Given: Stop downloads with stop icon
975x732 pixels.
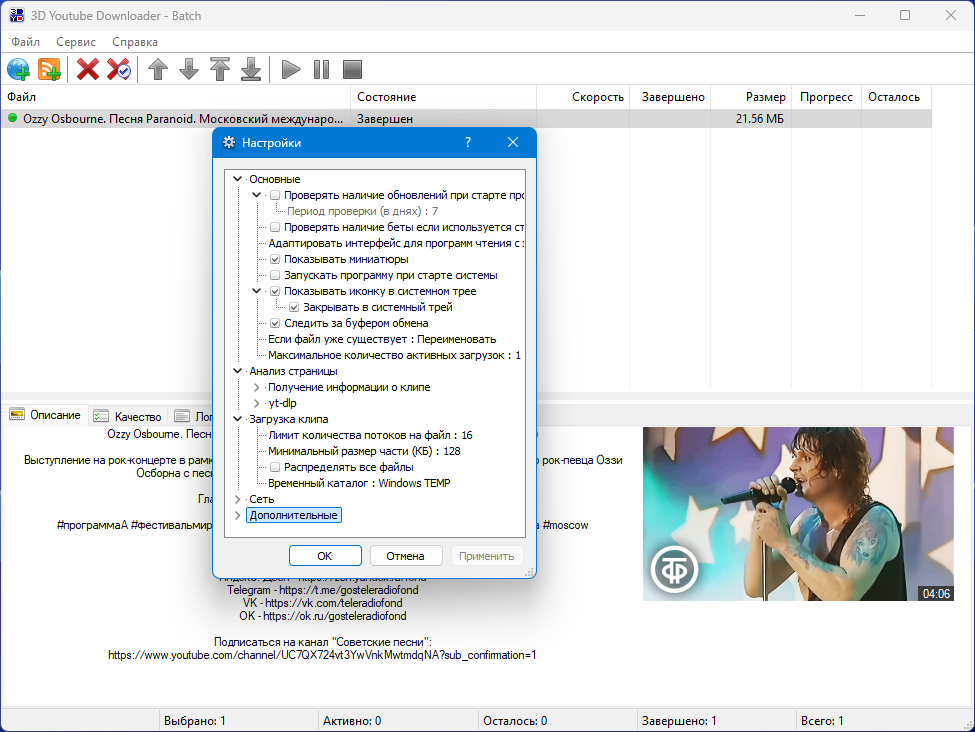Looking at the screenshot, I should pyautogui.click(x=353, y=69).
